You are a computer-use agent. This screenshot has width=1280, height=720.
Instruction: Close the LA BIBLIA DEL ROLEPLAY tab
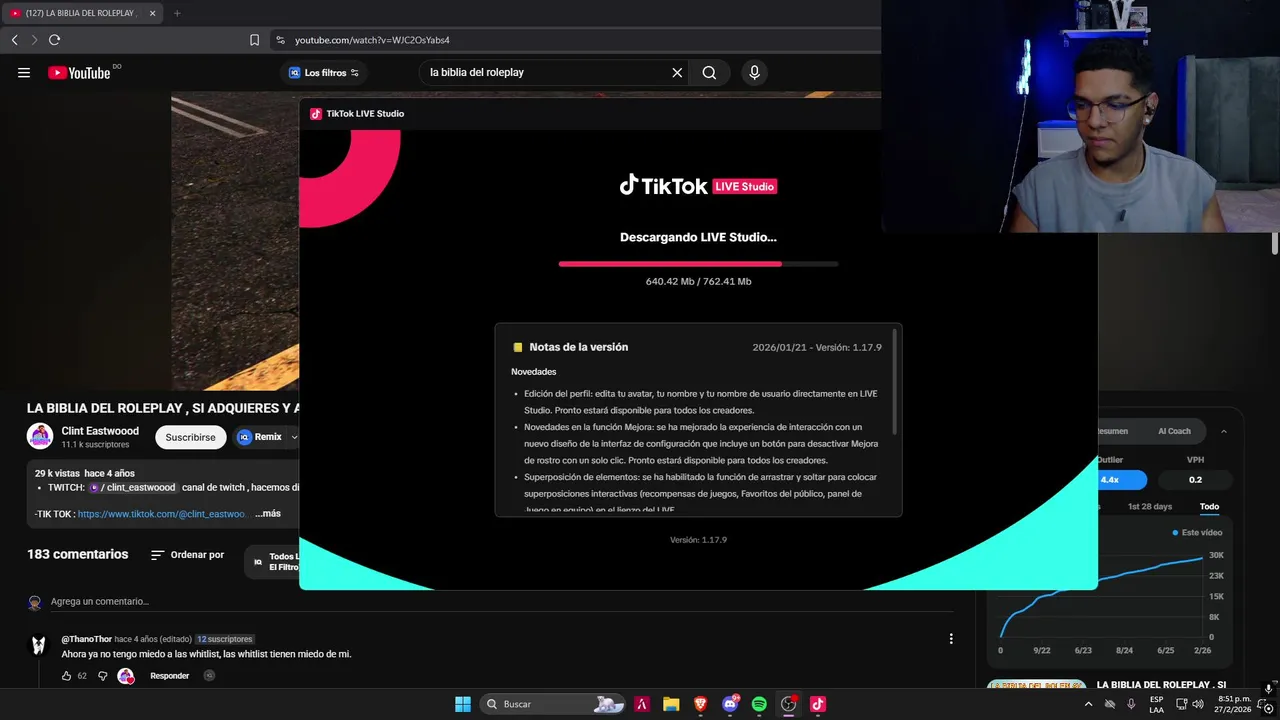click(152, 13)
